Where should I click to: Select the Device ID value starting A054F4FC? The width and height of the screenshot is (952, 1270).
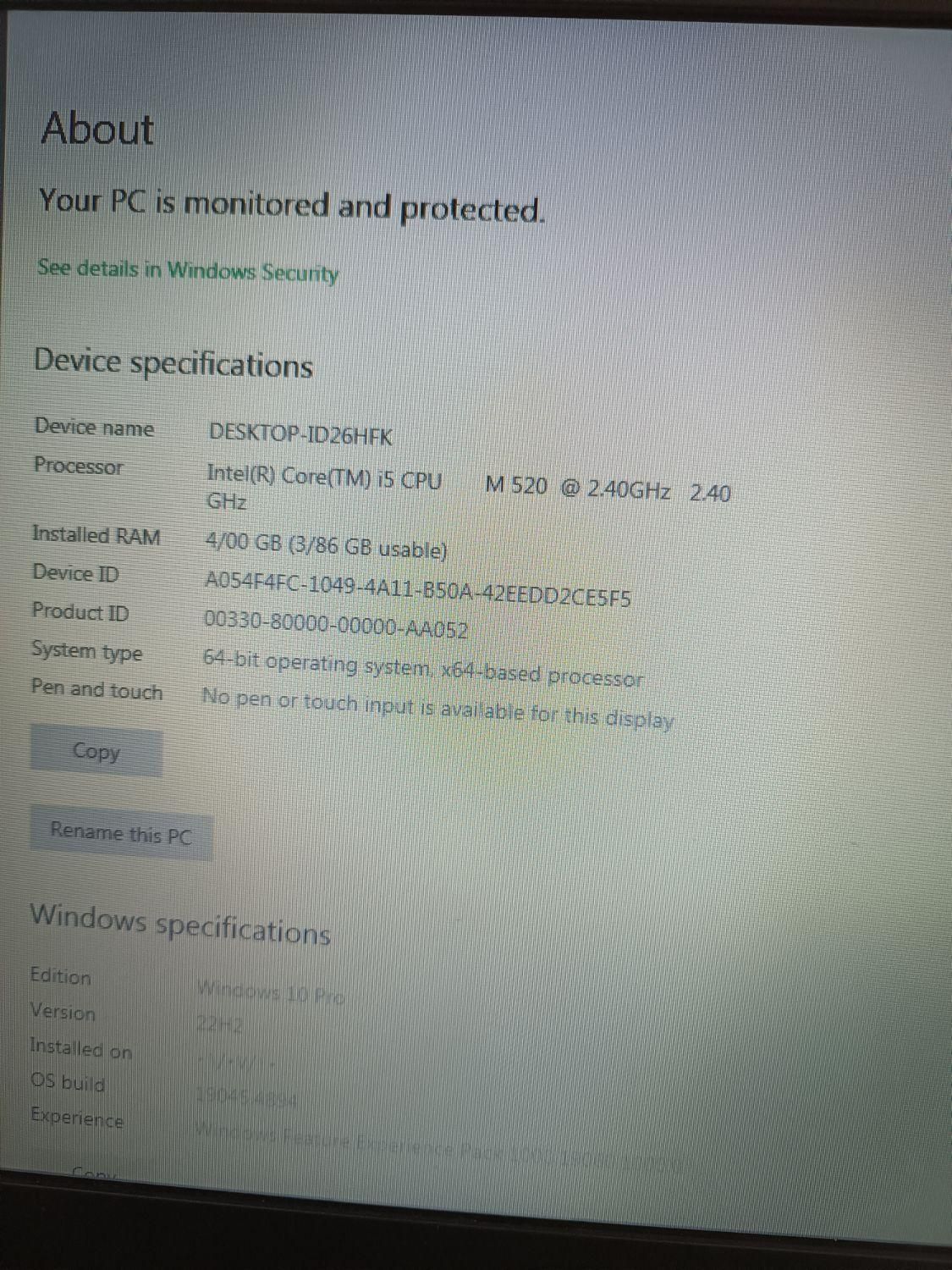click(x=418, y=590)
